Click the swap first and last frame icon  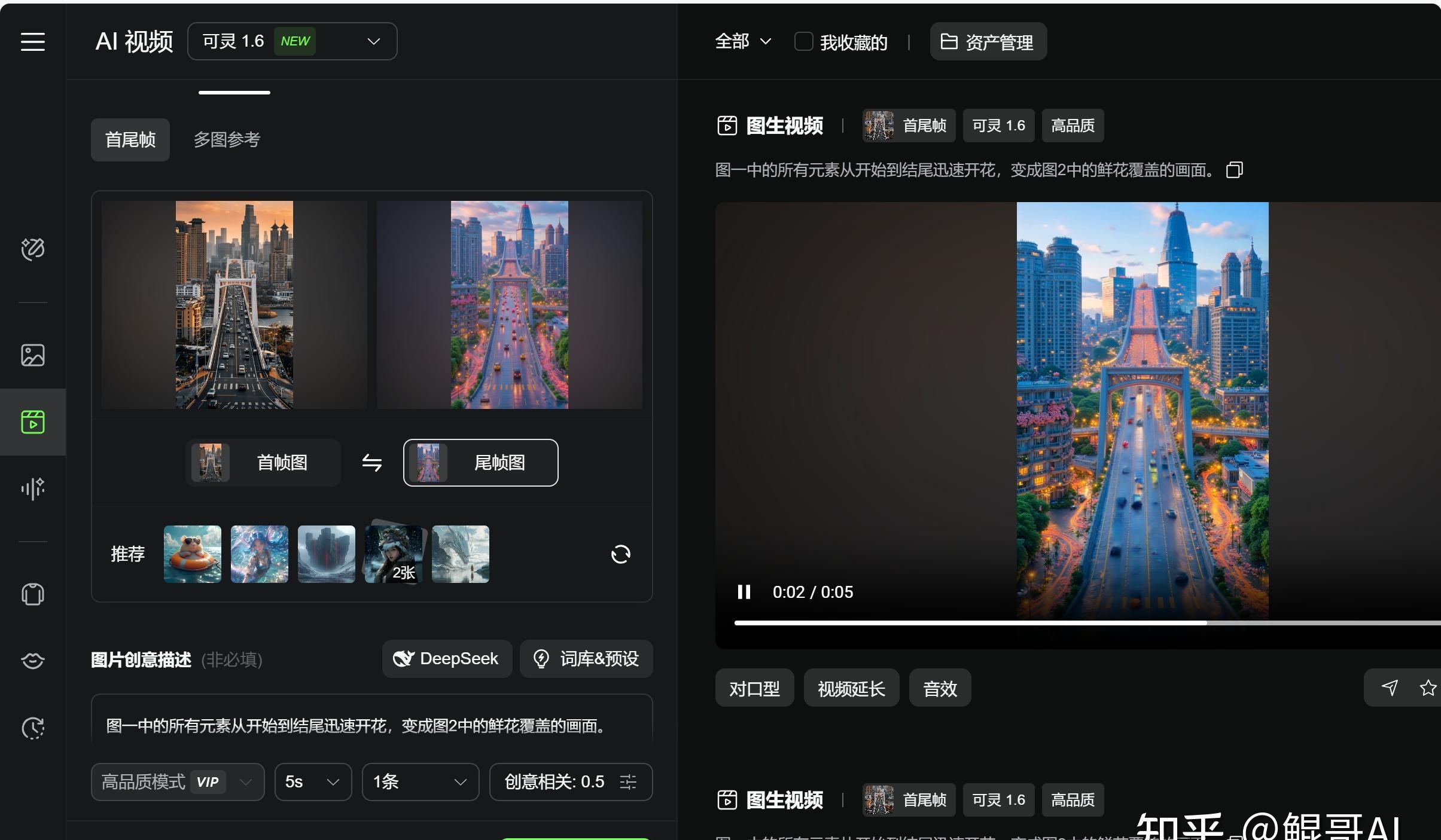[x=371, y=463]
